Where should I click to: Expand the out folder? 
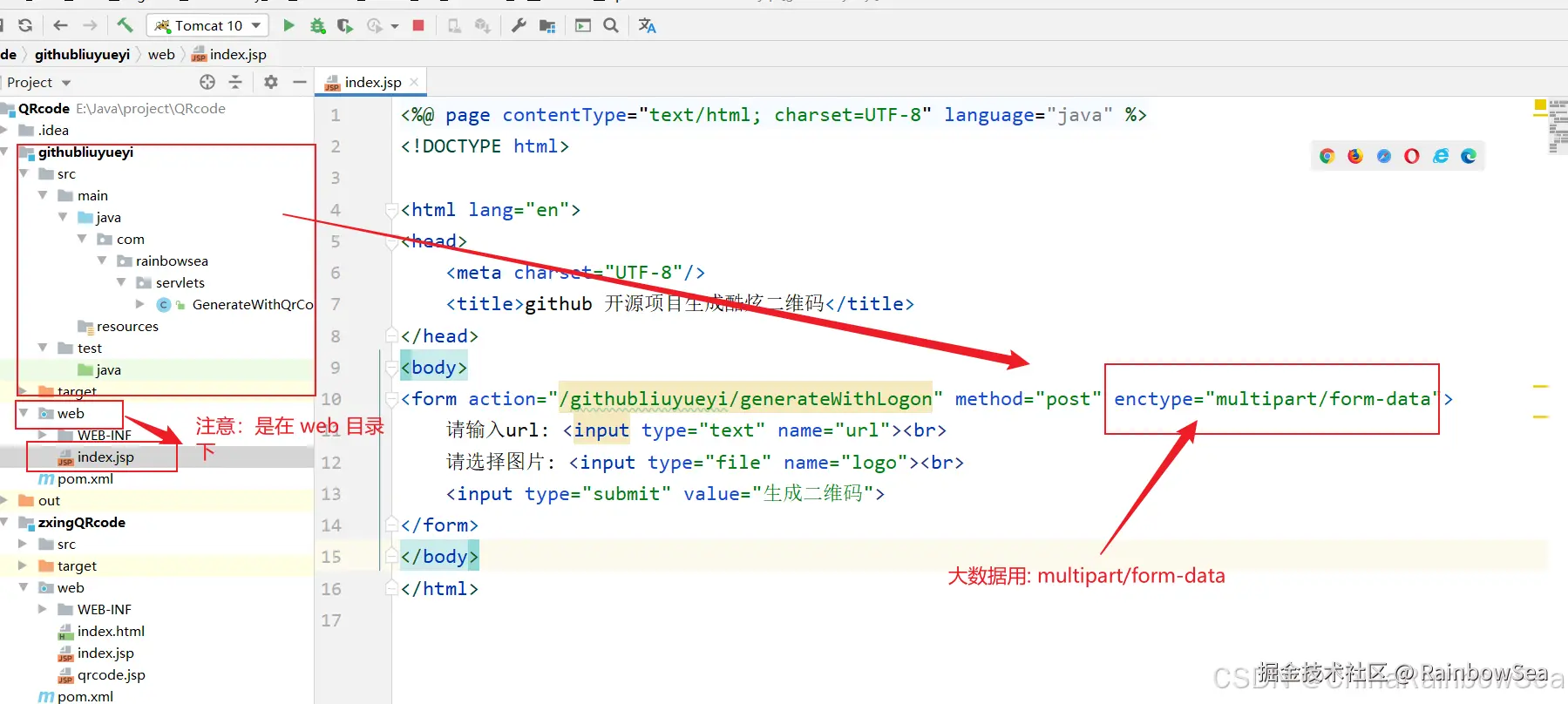point(4,500)
